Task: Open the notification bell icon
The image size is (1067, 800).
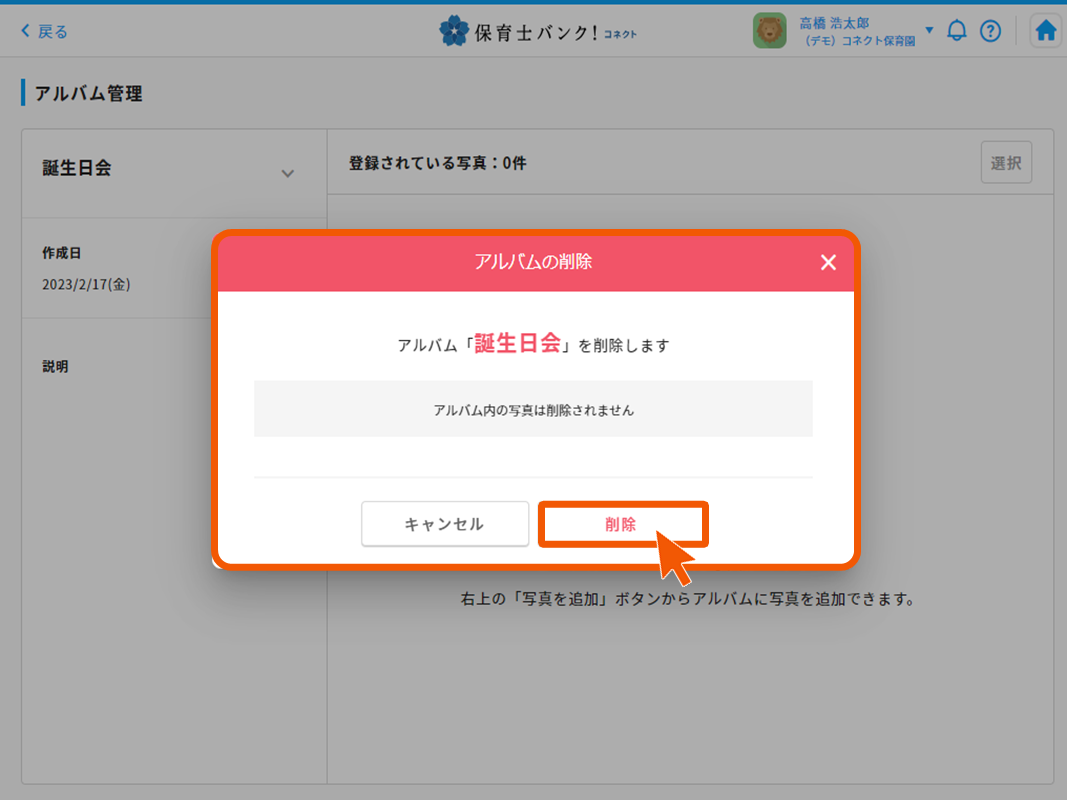Action: [x=956, y=30]
